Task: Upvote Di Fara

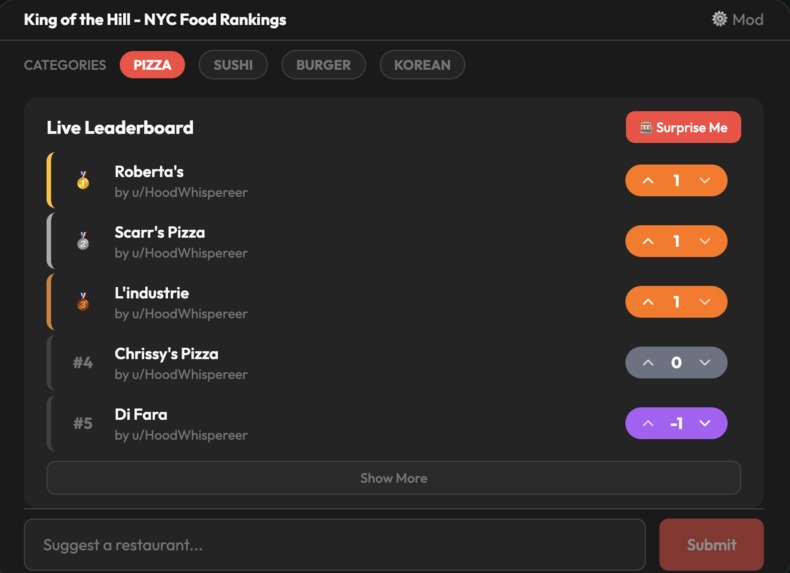Action: 648,423
